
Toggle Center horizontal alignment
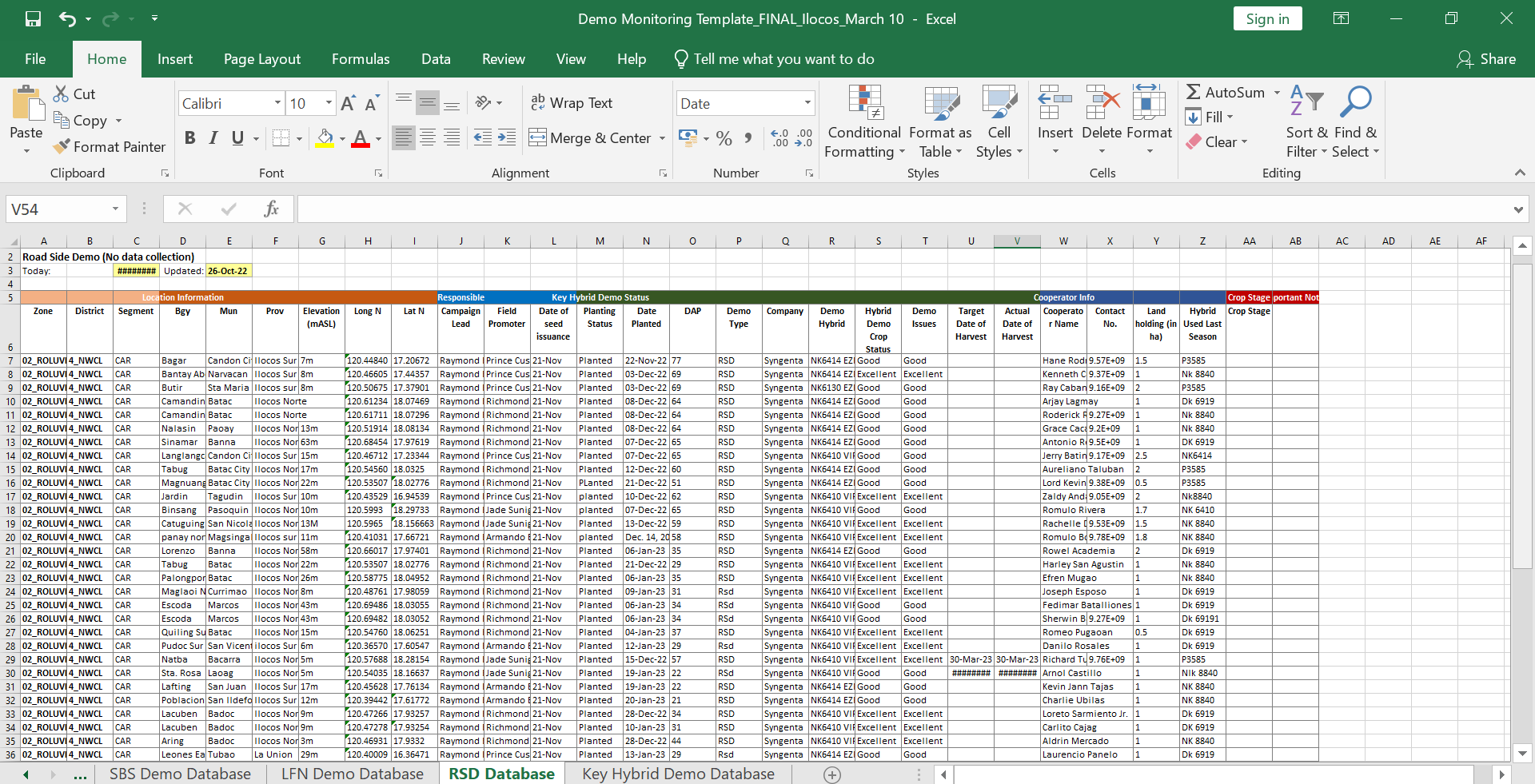[428, 137]
